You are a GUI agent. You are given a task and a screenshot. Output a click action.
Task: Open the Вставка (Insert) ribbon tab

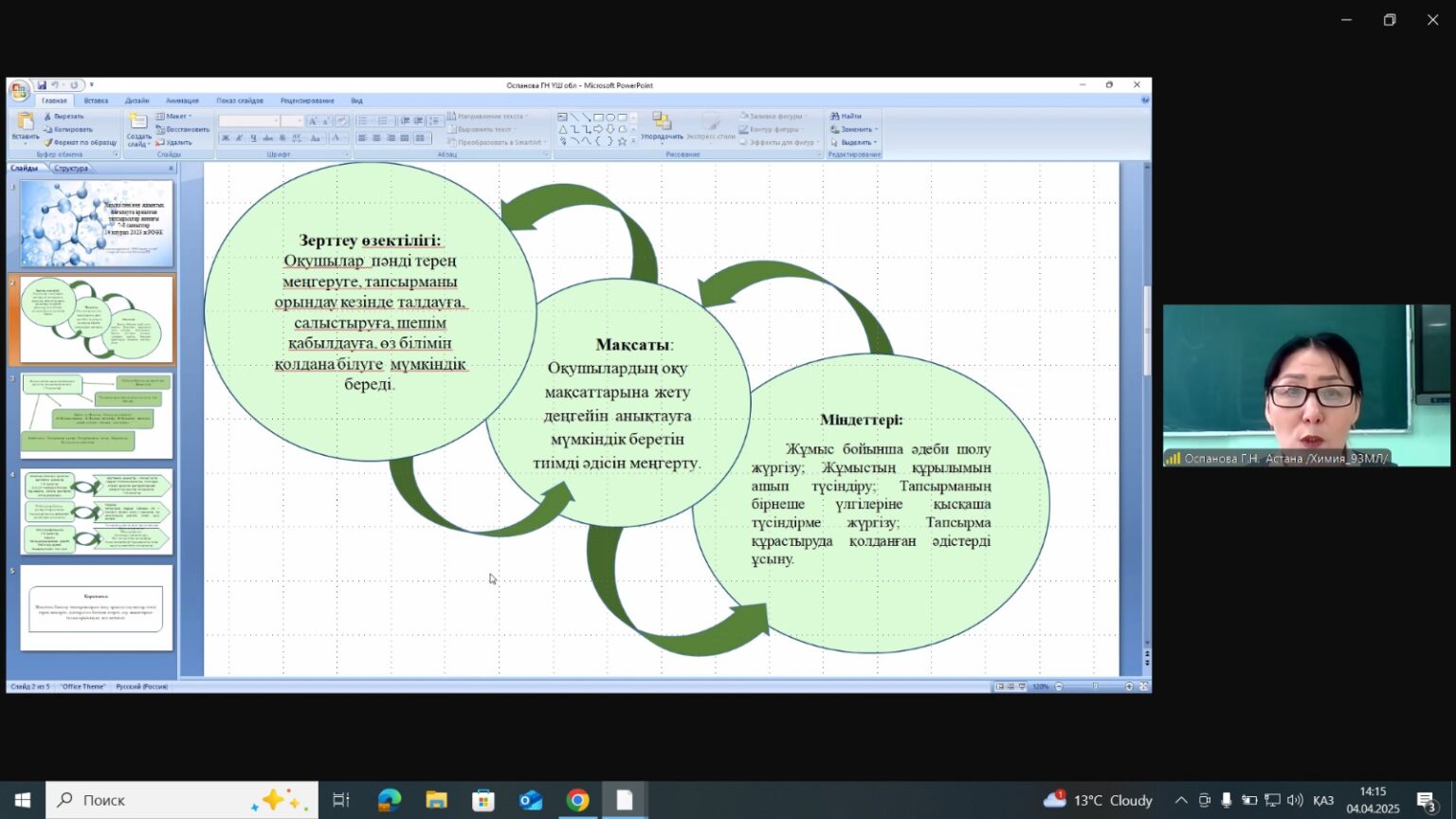point(96,100)
